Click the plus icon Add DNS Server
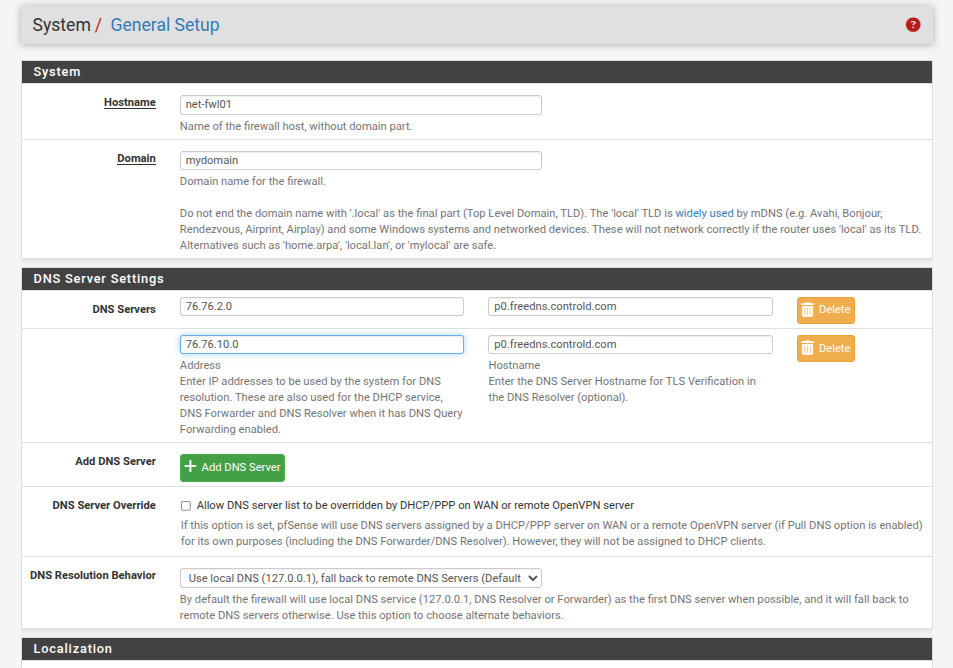The height and width of the screenshot is (668, 953). (191, 467)
